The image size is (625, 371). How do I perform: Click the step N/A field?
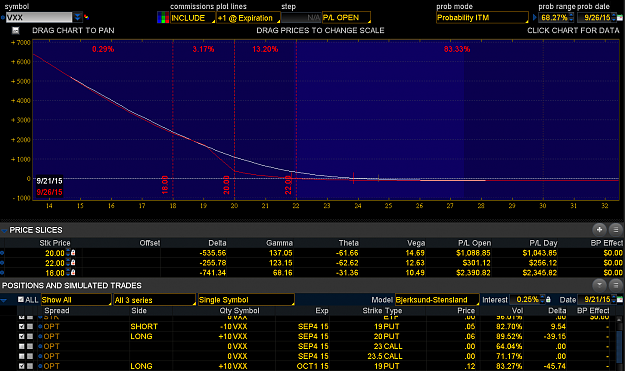(x=301, y=18)
